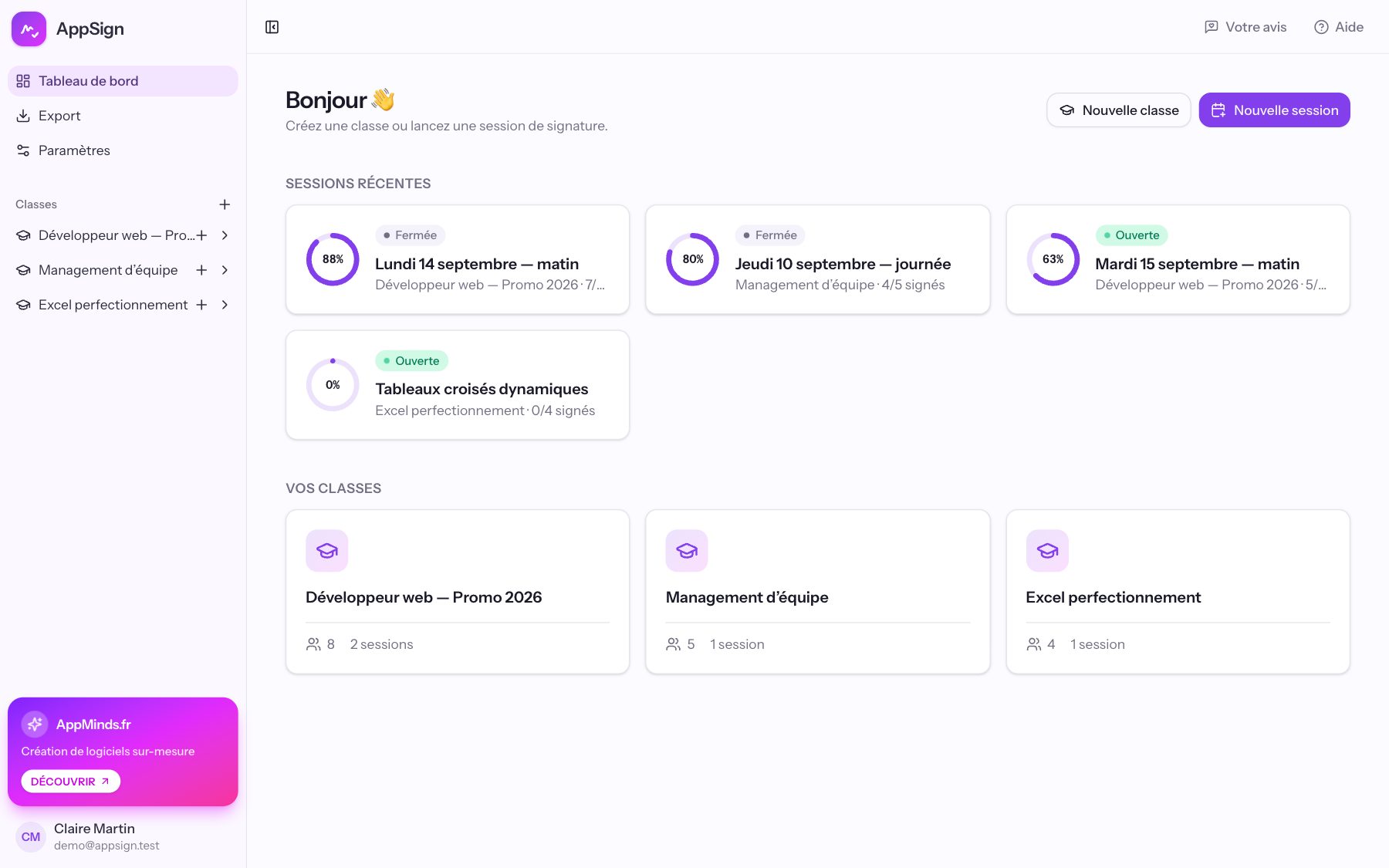Expand Management d'équipe chevron
Screen dimensions: 1389x868
click(x=225, y=270)
